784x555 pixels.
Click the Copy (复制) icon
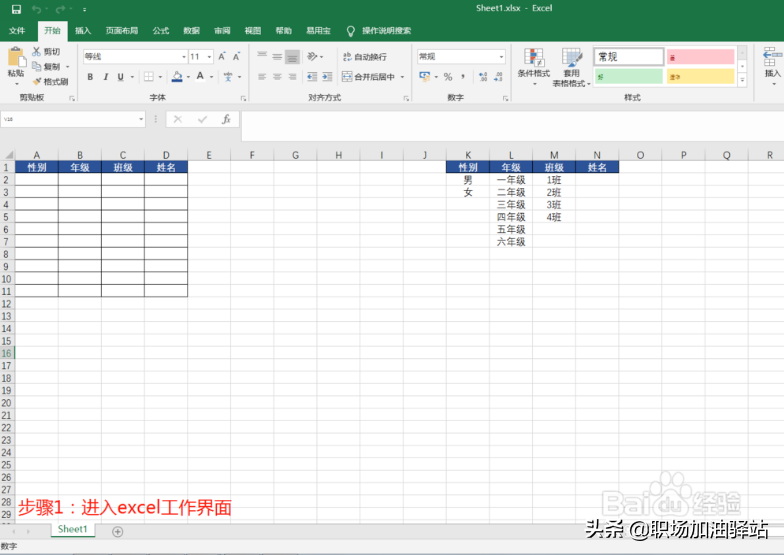[x=36, y=66]
